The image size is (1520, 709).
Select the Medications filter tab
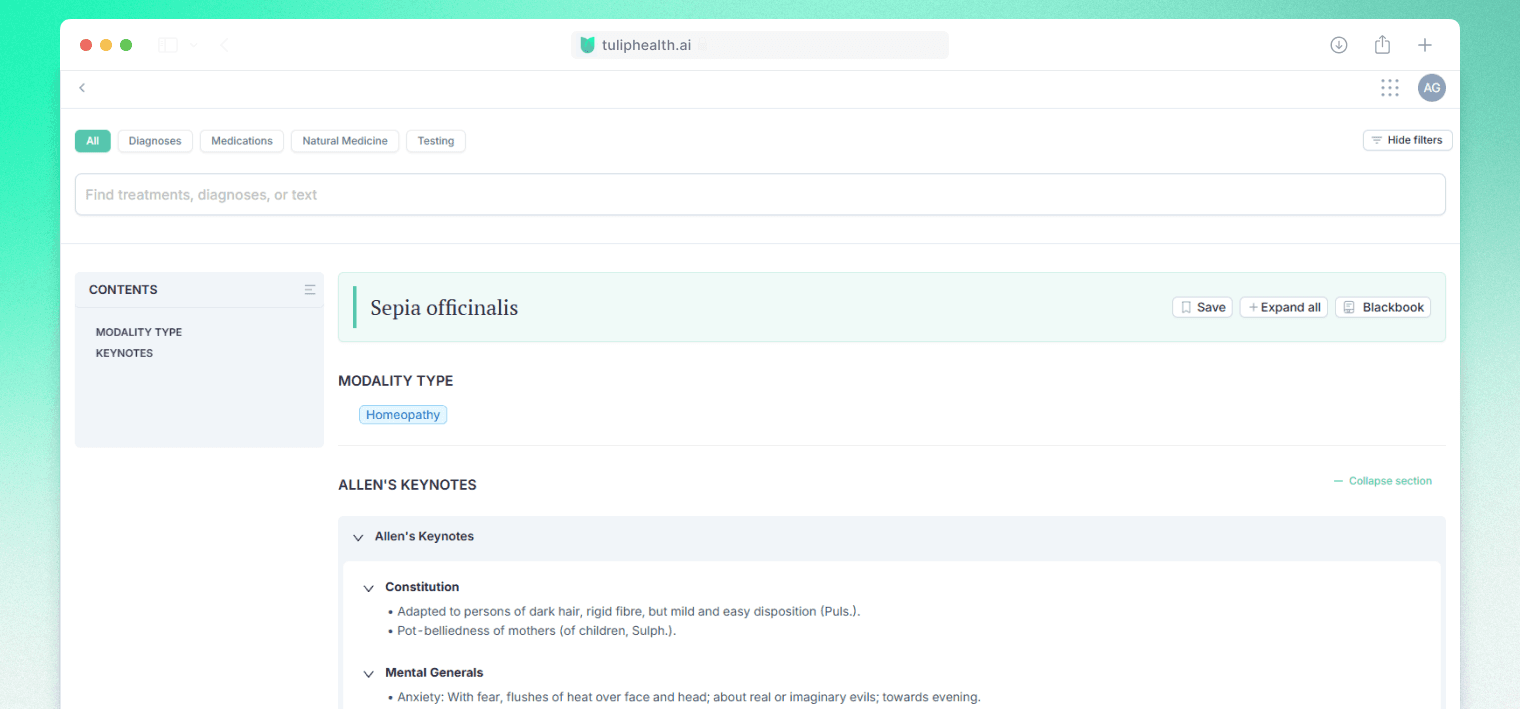click(x=242, y=141)
